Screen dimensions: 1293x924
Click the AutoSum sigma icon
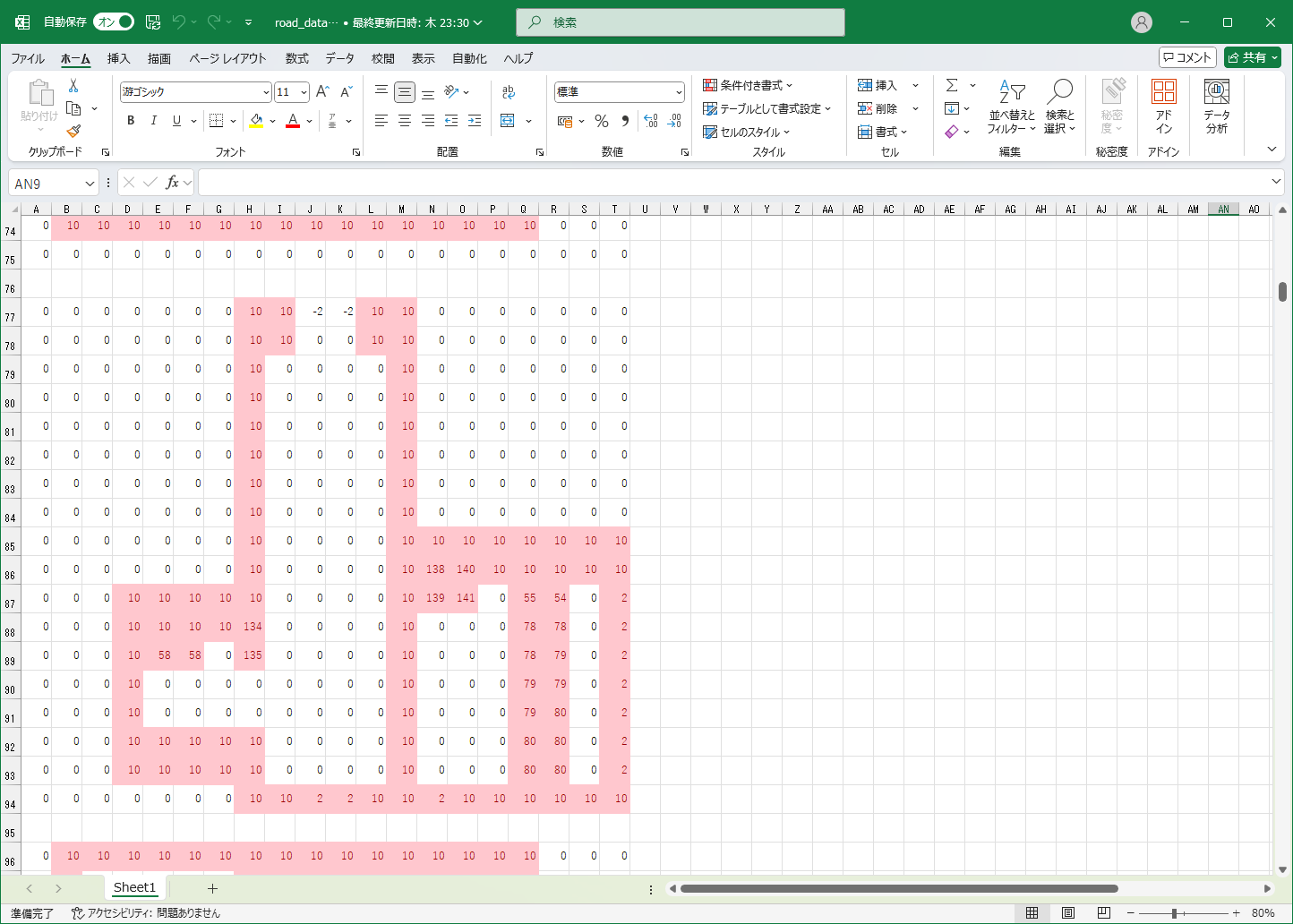point(952,85)
